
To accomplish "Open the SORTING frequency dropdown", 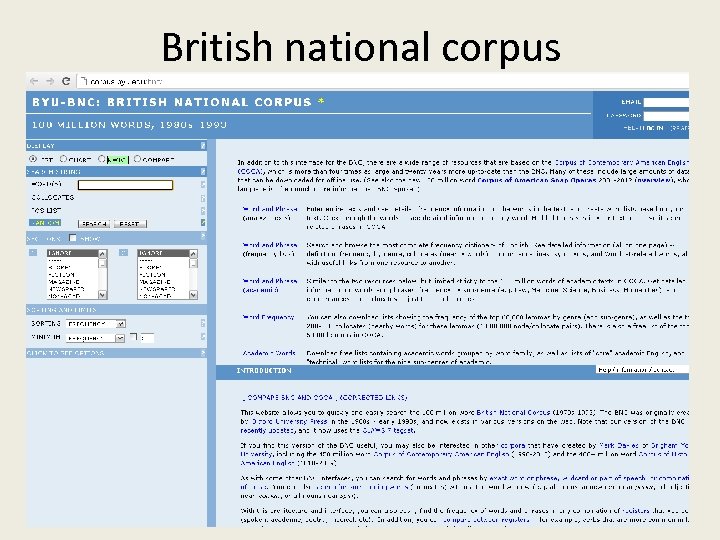I will (x=96, y=324).
